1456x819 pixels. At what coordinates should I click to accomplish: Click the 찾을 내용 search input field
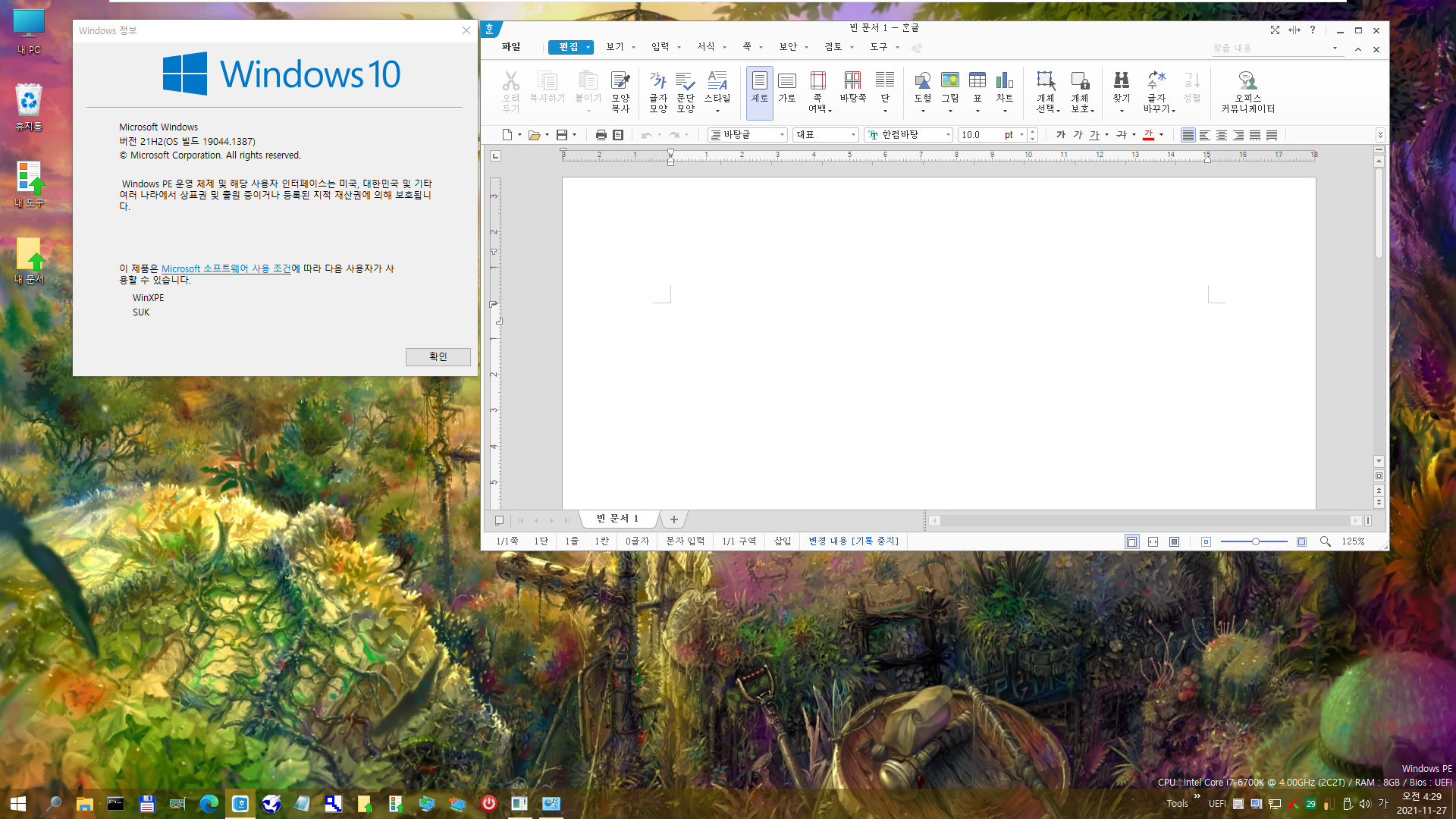click(1269, 49)
